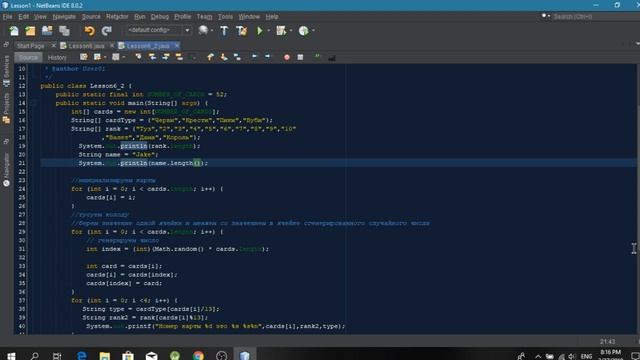The image size is (640, 360).
Task: Click the Find Selection editor icon
Action: 138,57
